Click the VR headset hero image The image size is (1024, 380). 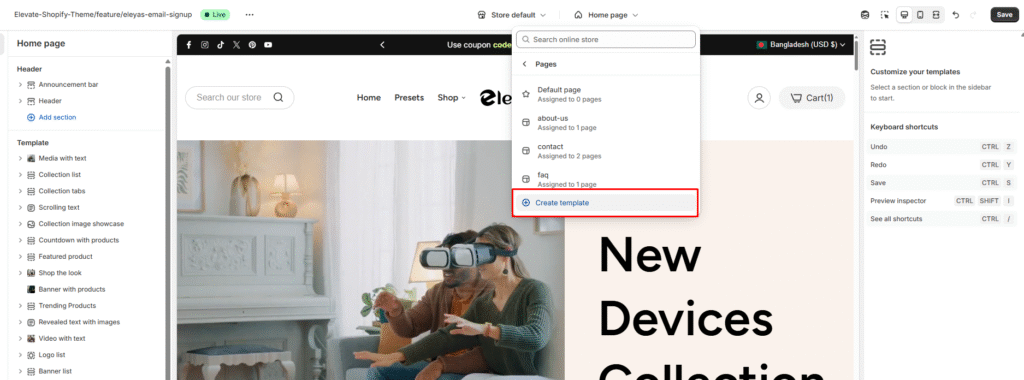tap(370, 260)
